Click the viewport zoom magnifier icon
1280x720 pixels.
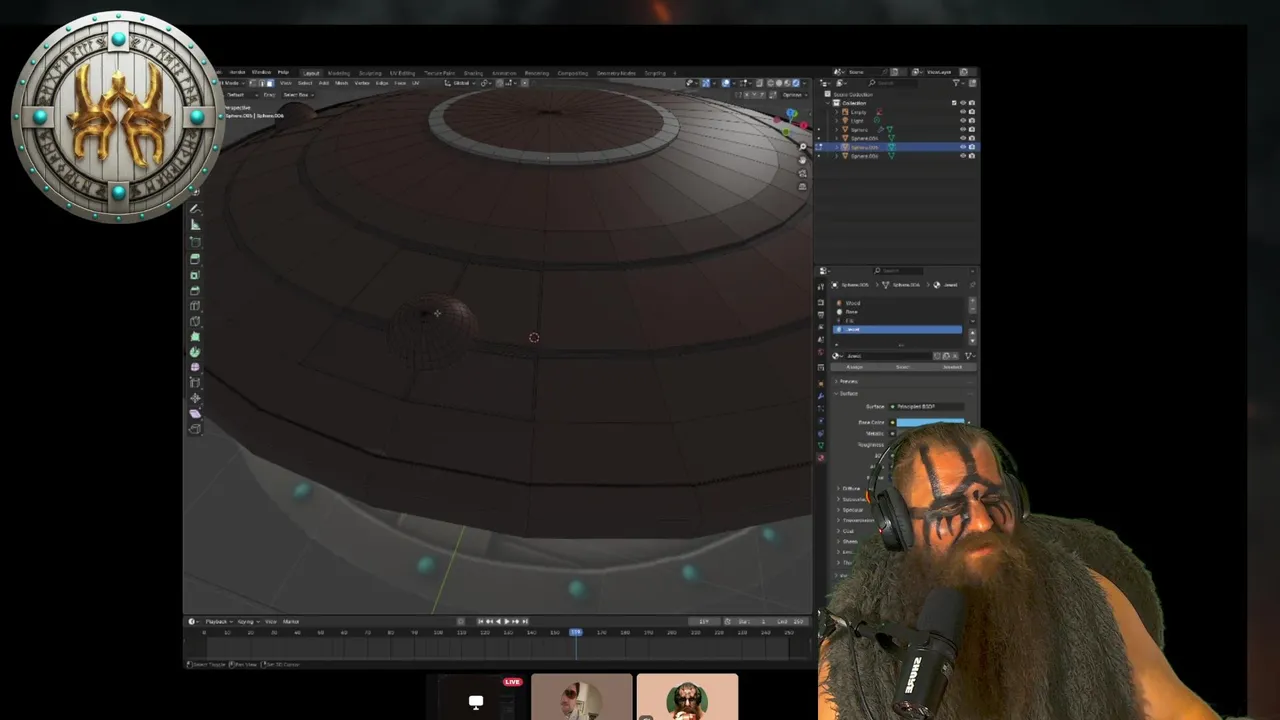pos(802,146)
